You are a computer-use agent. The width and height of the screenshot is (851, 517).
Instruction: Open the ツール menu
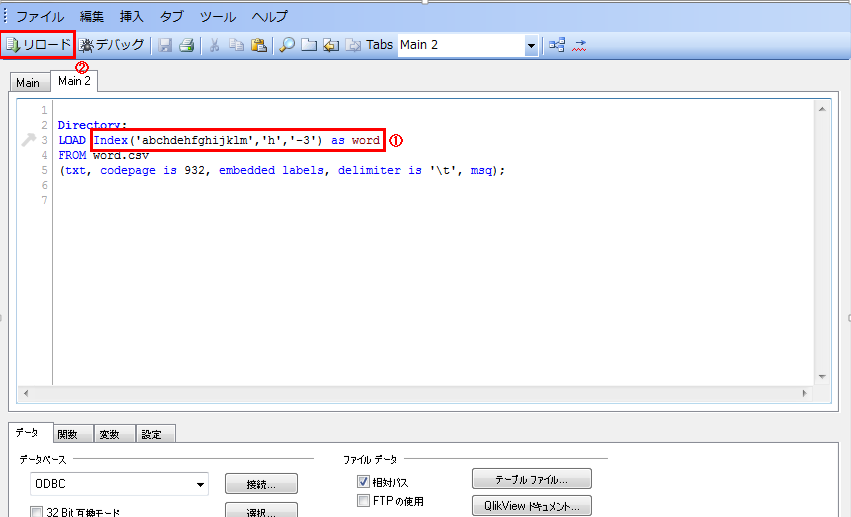point(218,17)
